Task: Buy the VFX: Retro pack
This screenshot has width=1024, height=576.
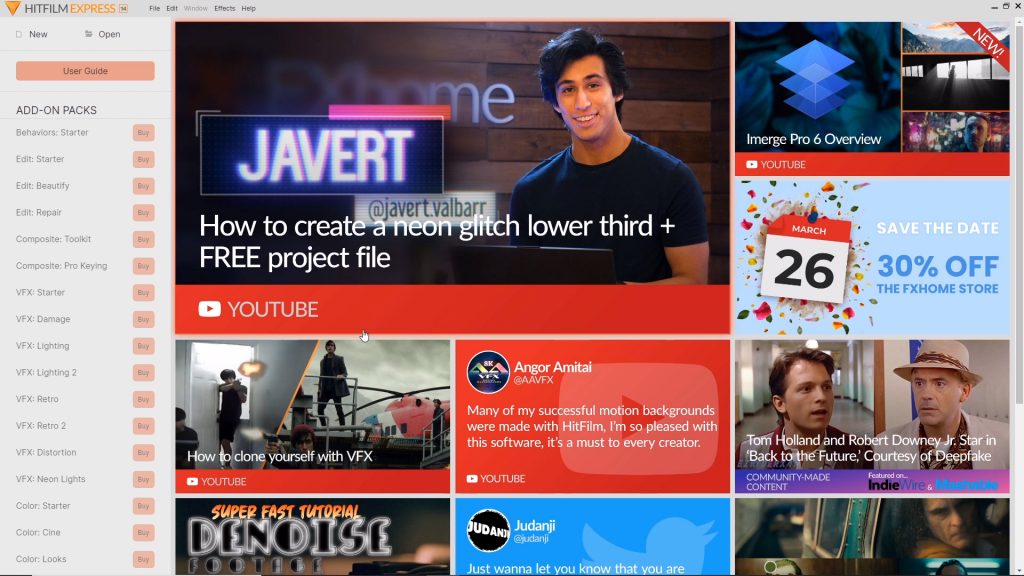Action: pos(144,399)
